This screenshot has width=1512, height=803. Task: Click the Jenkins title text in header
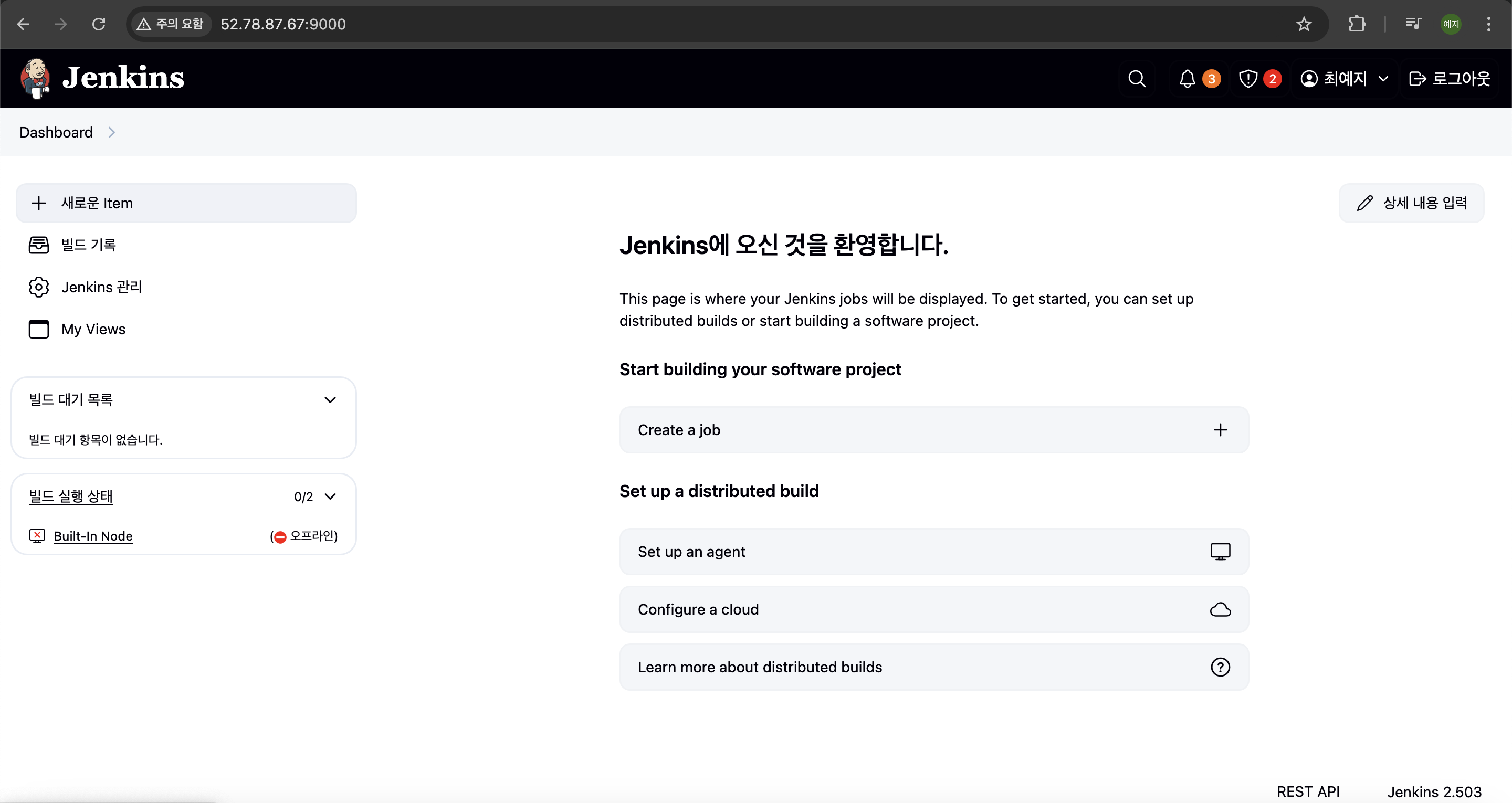point(123,78)
